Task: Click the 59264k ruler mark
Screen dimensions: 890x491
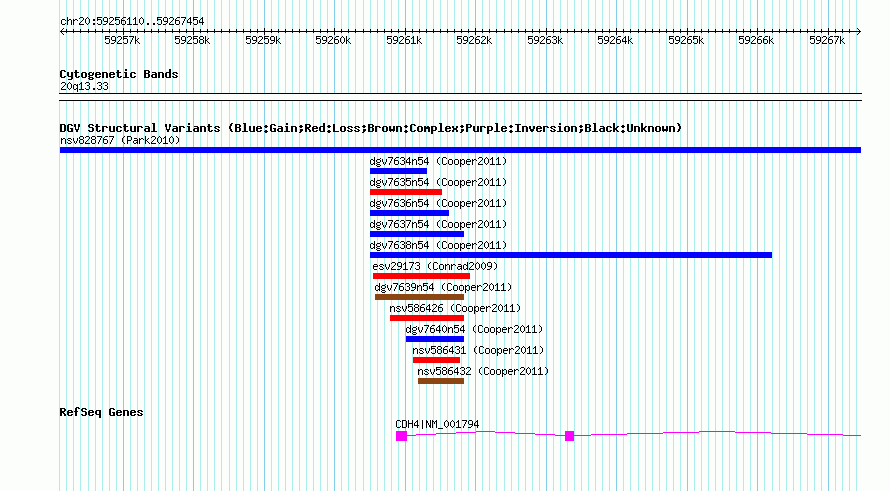Action: (615, 40)
